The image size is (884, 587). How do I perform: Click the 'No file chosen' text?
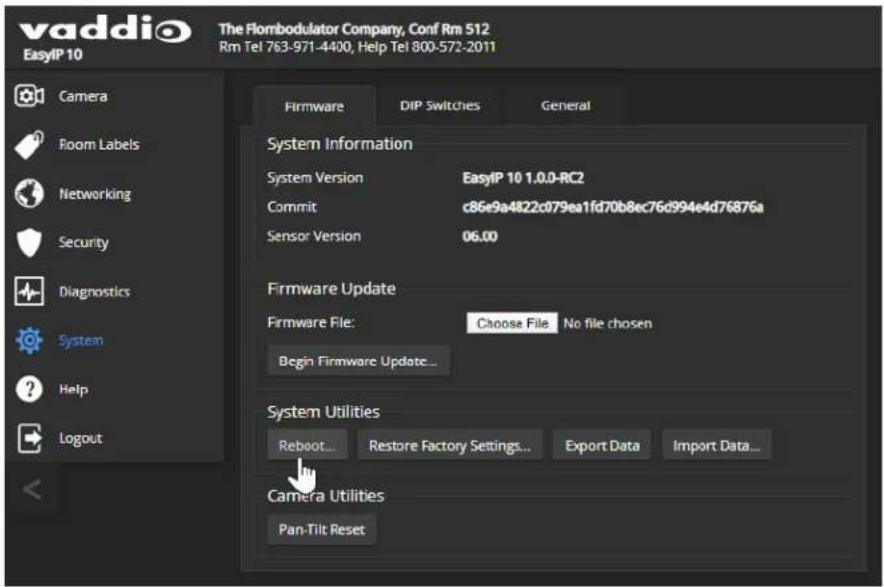[x=608, y=324]
